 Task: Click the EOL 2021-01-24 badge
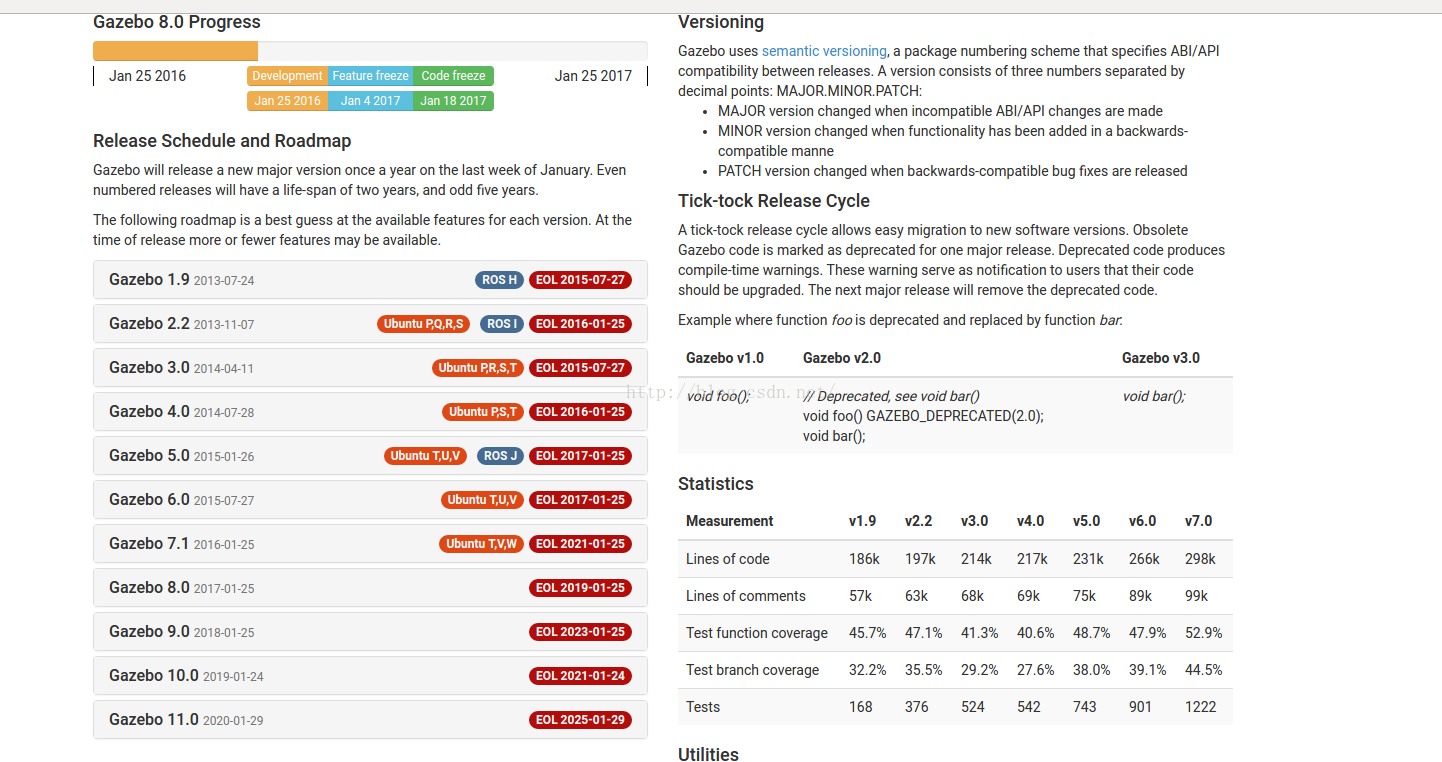click(581, 676)
